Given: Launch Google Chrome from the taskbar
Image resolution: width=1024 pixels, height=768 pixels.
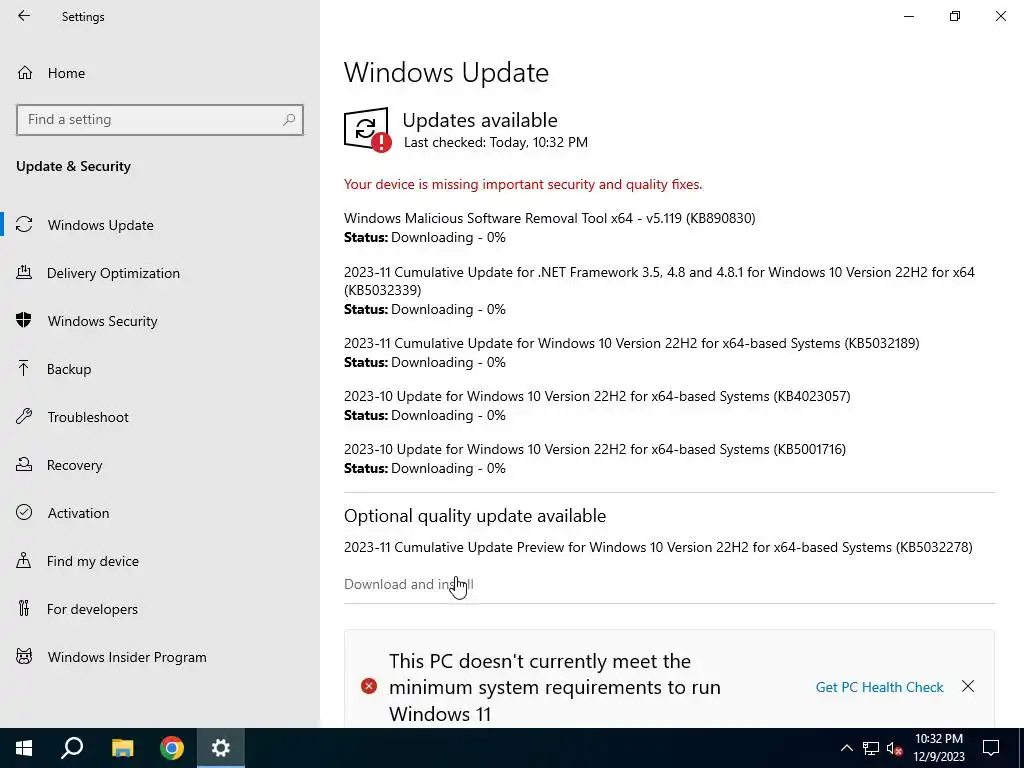Looking at the screenshot, I should coord(172,748).
